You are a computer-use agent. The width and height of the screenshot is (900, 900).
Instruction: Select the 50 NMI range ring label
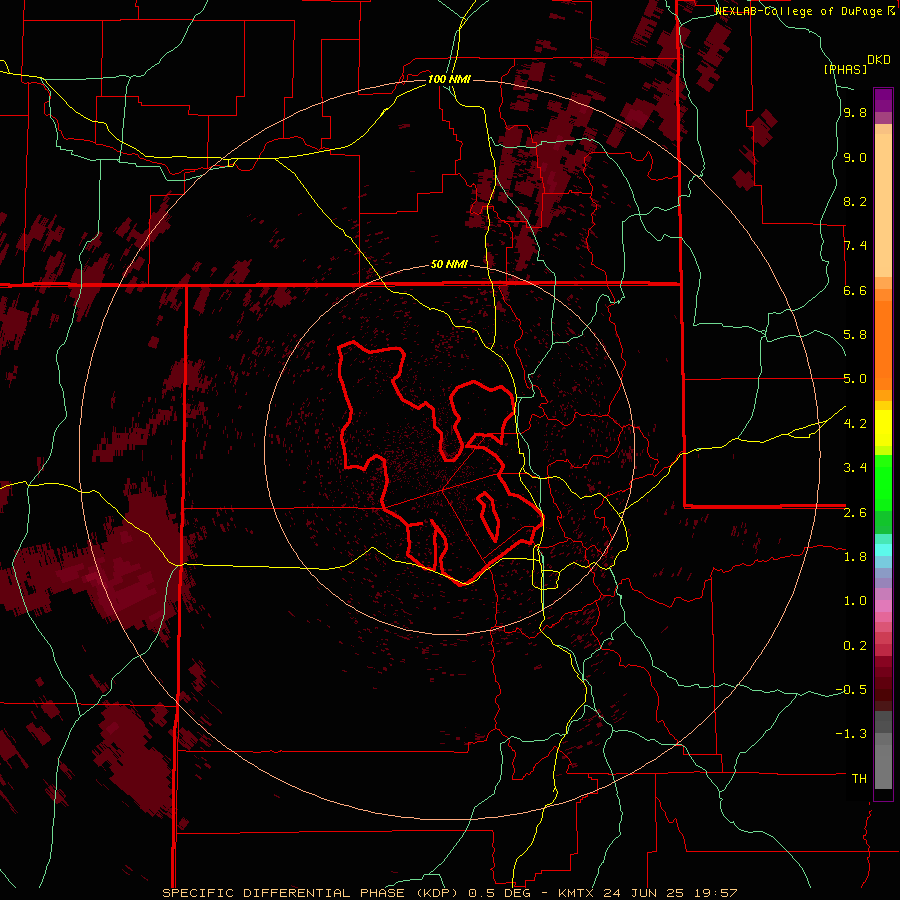click(x=449, y=265)
